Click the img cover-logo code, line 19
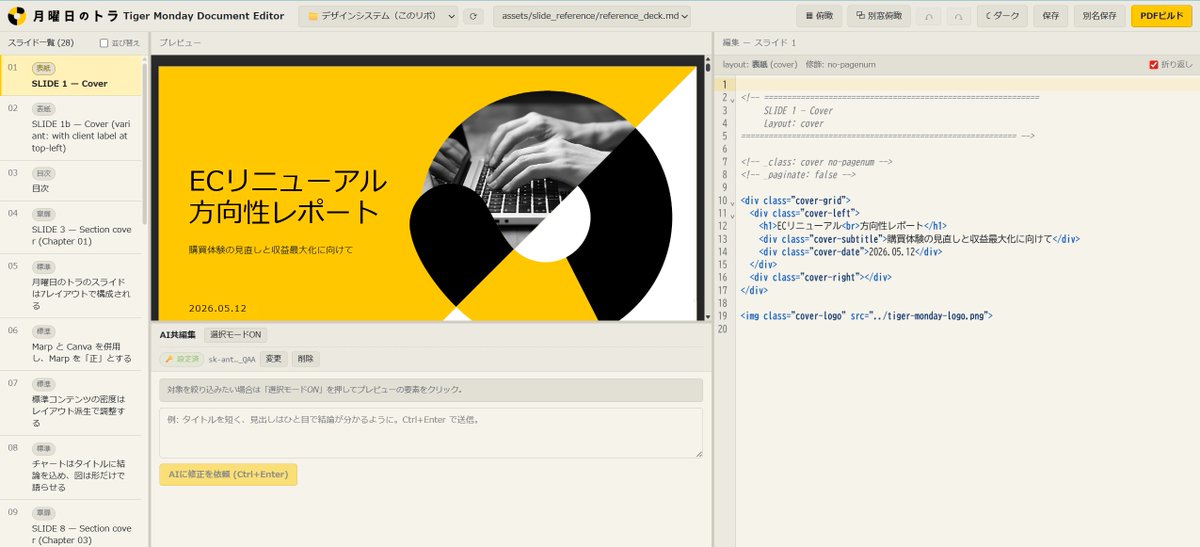The height and width of the screenshot is (547, 1200). tap(866, 317)
